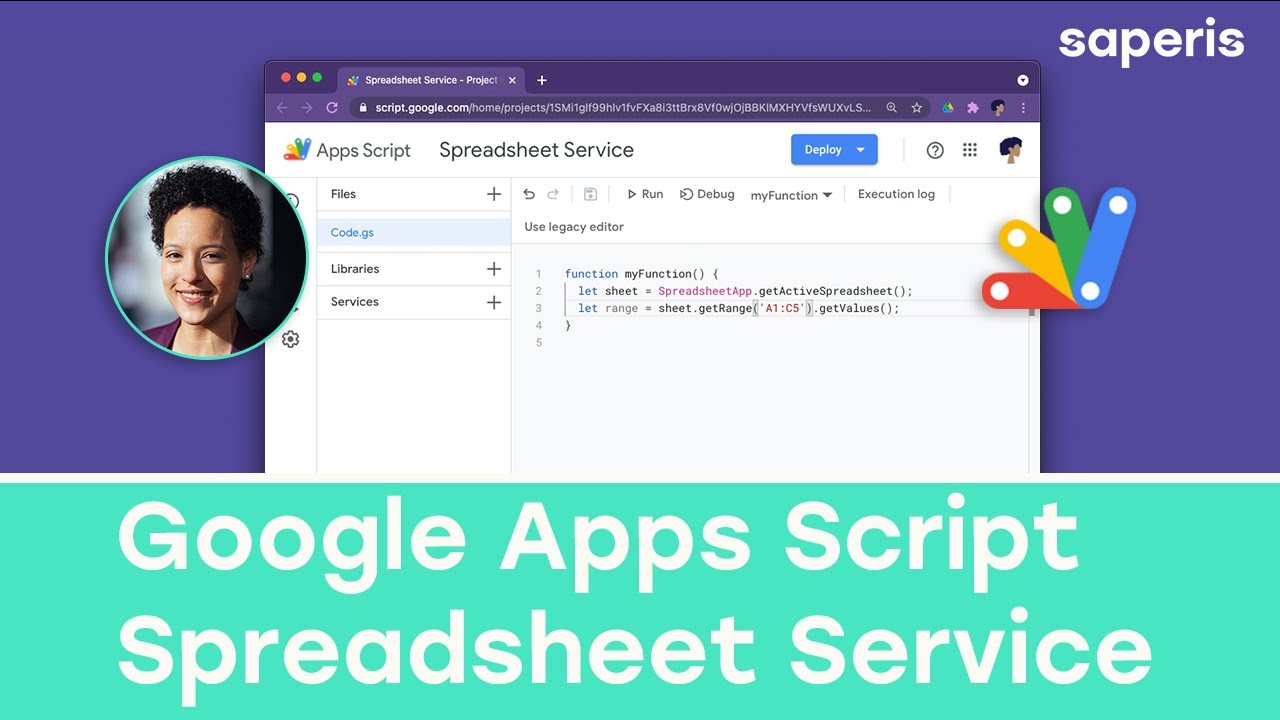Run the selected function

(x=645, y=194)
